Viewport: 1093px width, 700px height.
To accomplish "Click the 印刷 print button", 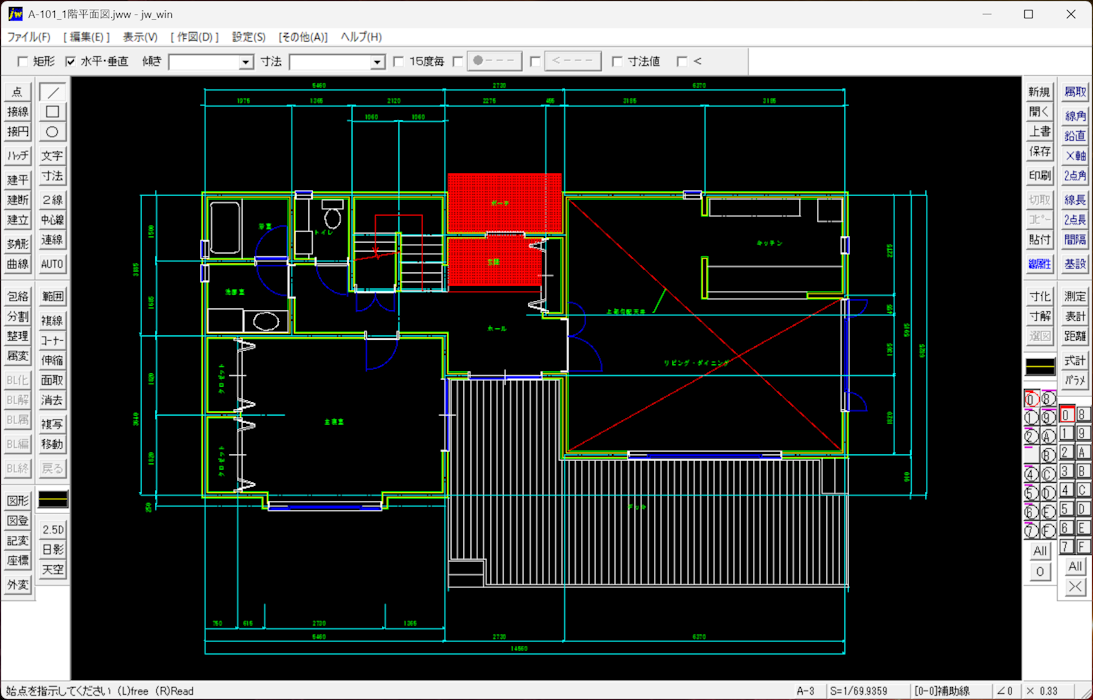I will 1039,176.
